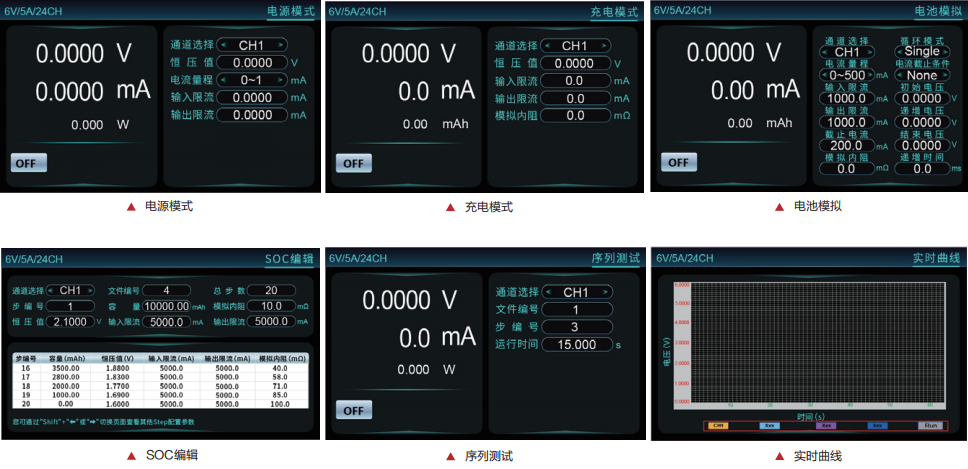Image resolution: width=968 pixels, height=469 pixels.
Task: Click right arrow of SOC编辑 通道选择 CH1
Action: (98, 290)
